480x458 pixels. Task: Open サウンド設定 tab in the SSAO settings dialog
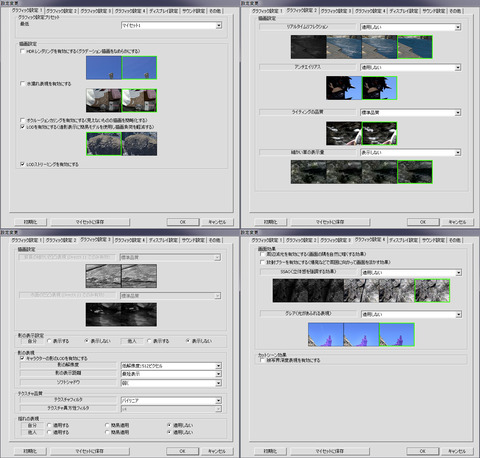pos(433,240)
